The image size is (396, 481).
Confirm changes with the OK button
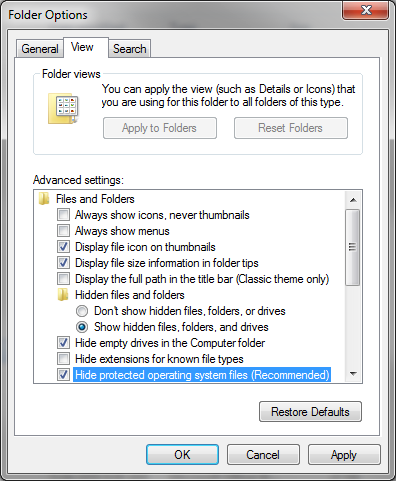182,455
